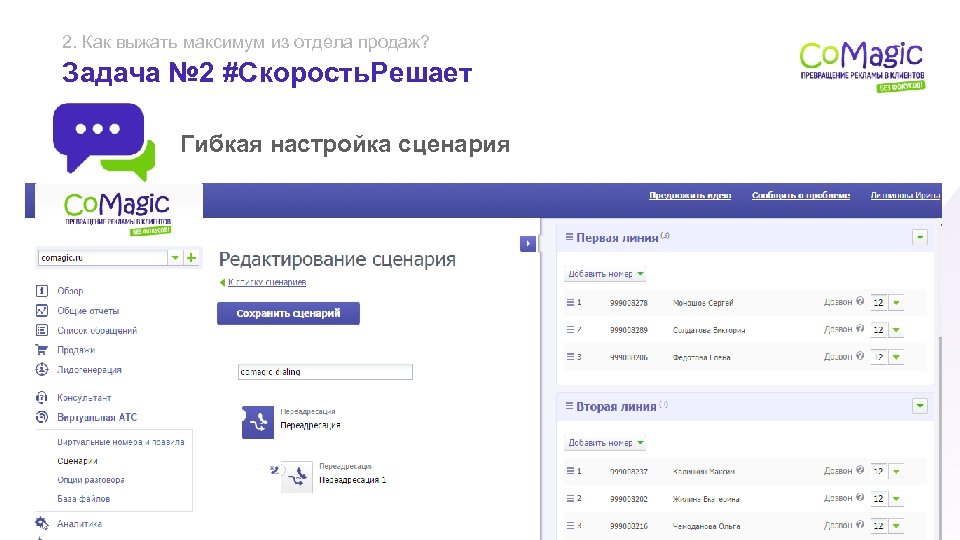
Task: Follow the К списку сценариев link
Action: point(267,282)
